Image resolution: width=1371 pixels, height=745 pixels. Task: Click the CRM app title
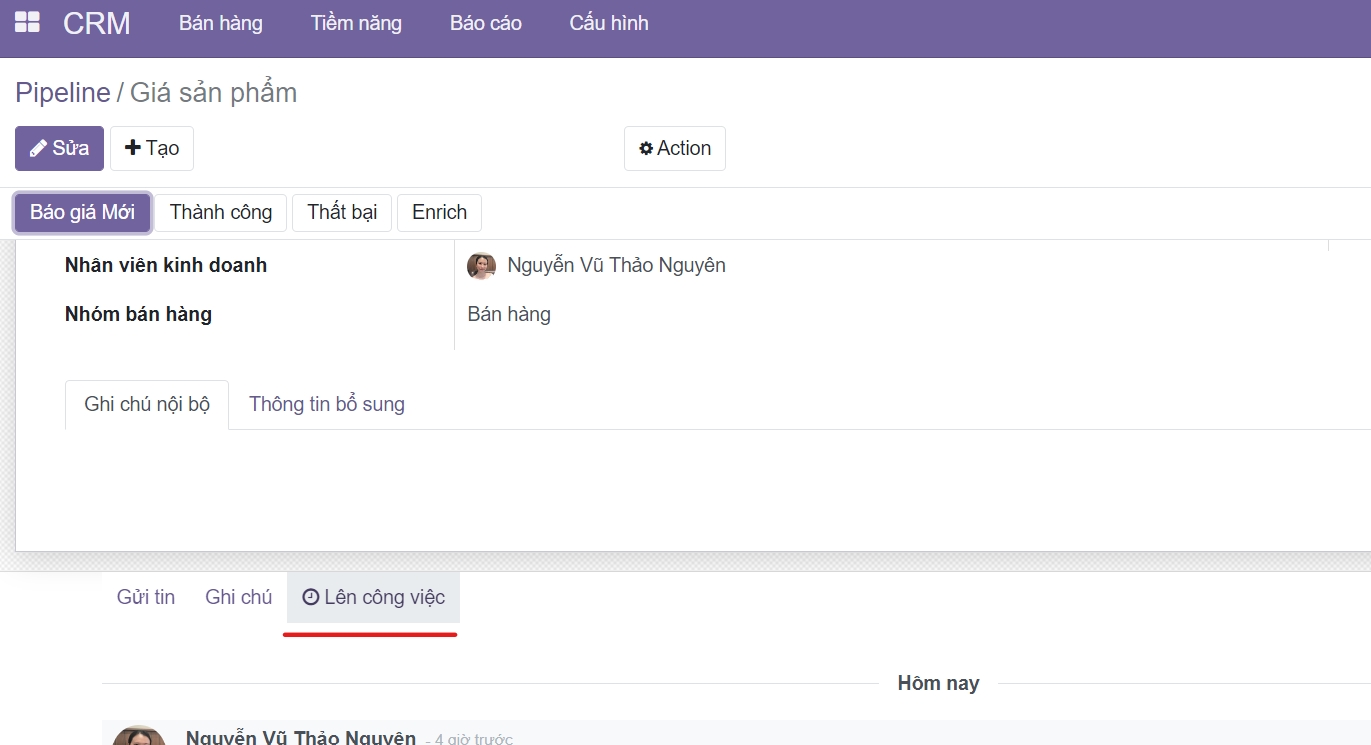[x=97, y=23]
